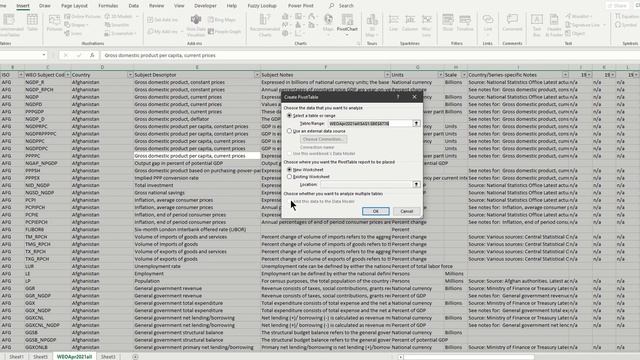
Task: Open the Pictures insert option
Action: coord(54,23)
